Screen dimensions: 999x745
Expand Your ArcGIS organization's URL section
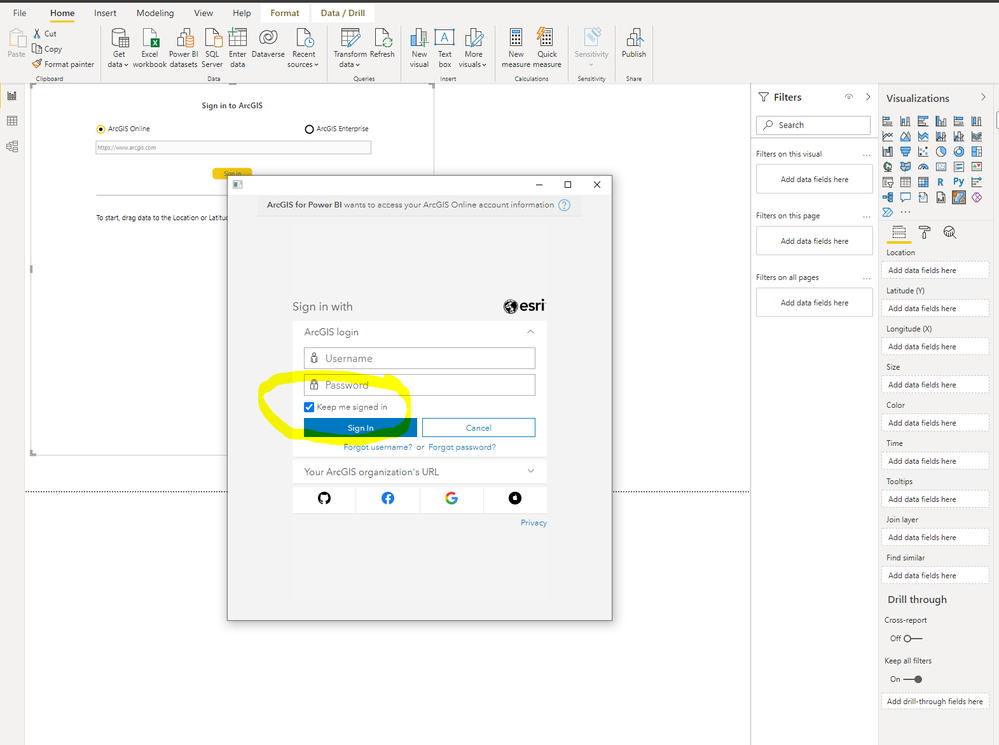point(530,471)
